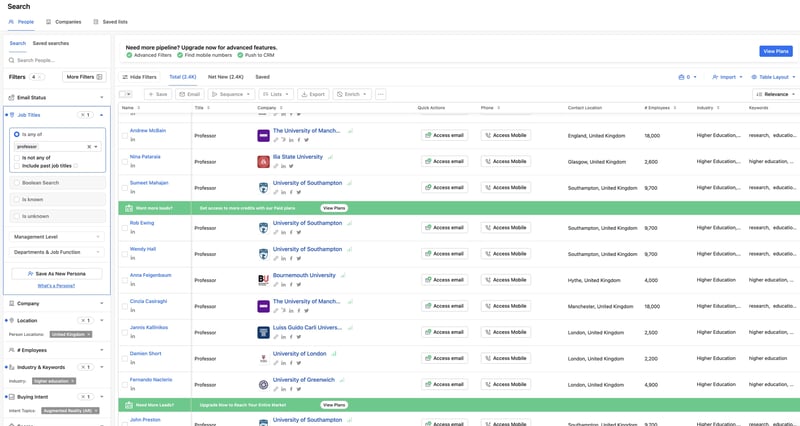800x426 pixels.
Task: Click sort icon in # Employees column header
Action: [x=674, y=108]
